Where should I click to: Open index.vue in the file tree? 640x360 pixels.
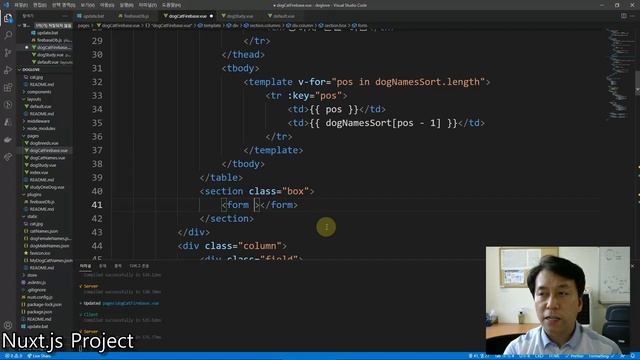(x=39, y=173)
